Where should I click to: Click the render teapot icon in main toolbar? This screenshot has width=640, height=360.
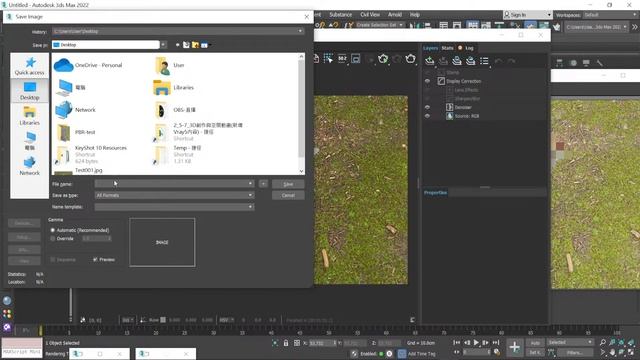click(x=557, y=27)
